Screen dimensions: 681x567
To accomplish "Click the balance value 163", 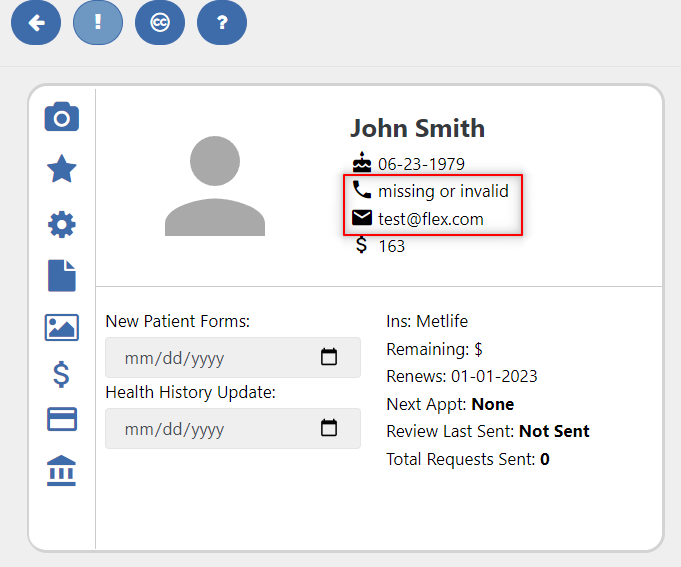I will (392, 247).
